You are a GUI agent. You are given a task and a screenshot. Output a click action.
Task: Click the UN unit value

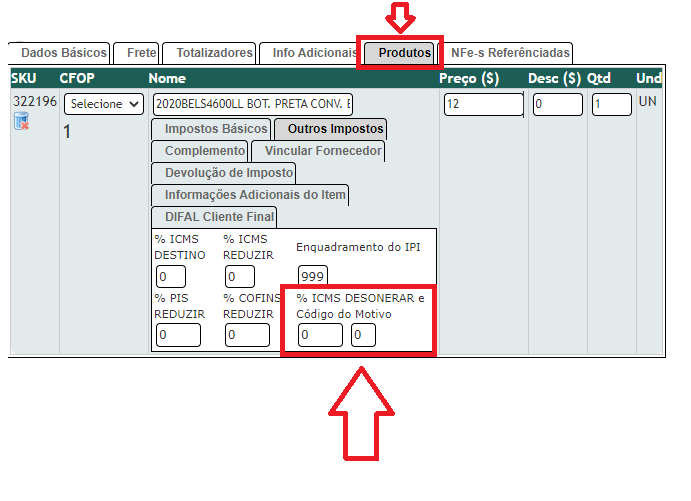pos(648,102)
